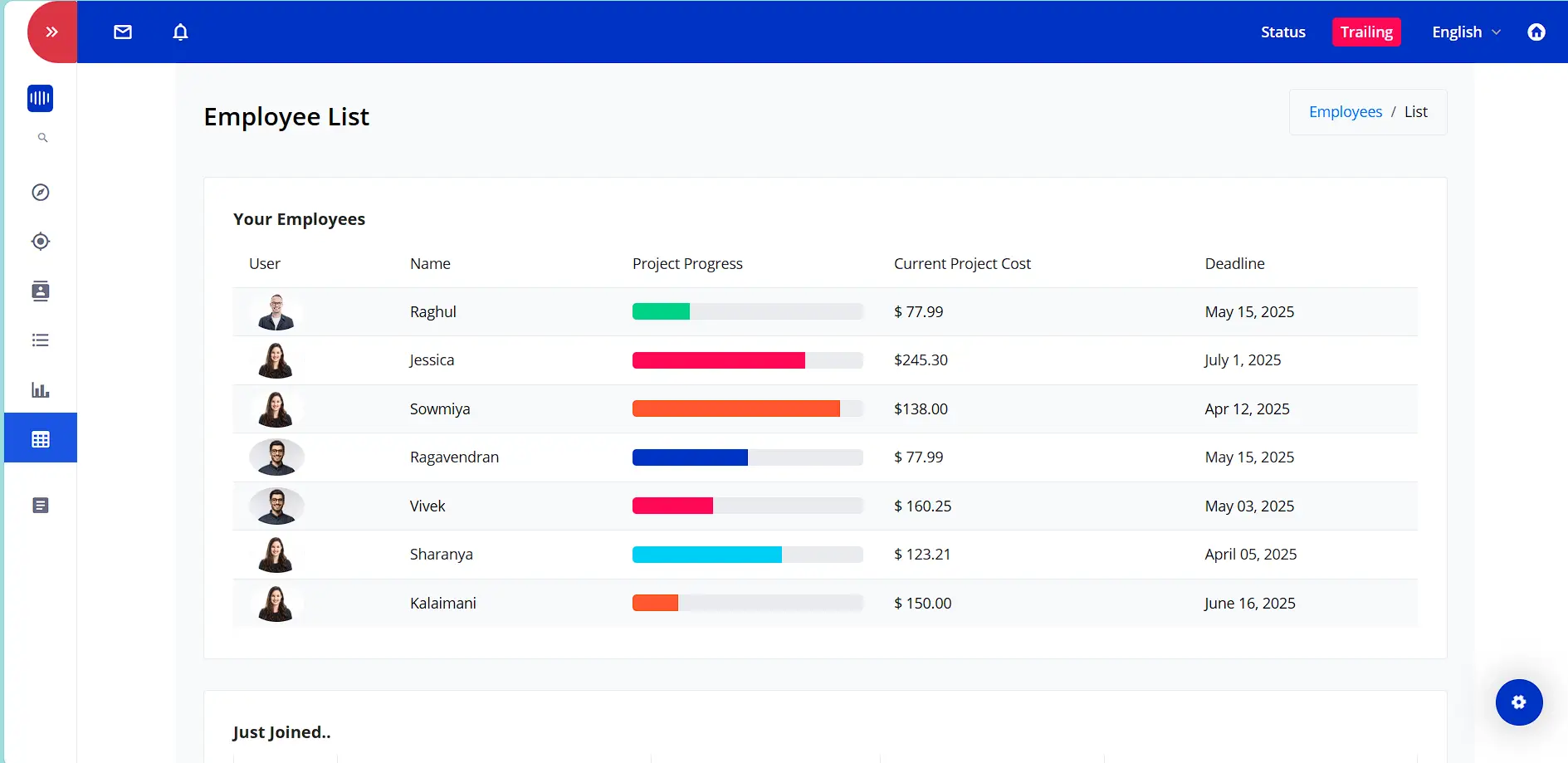Click the red Trailing status badge
The width and height of the screenshot is (1568, 763).
[x=1365, y=32]
